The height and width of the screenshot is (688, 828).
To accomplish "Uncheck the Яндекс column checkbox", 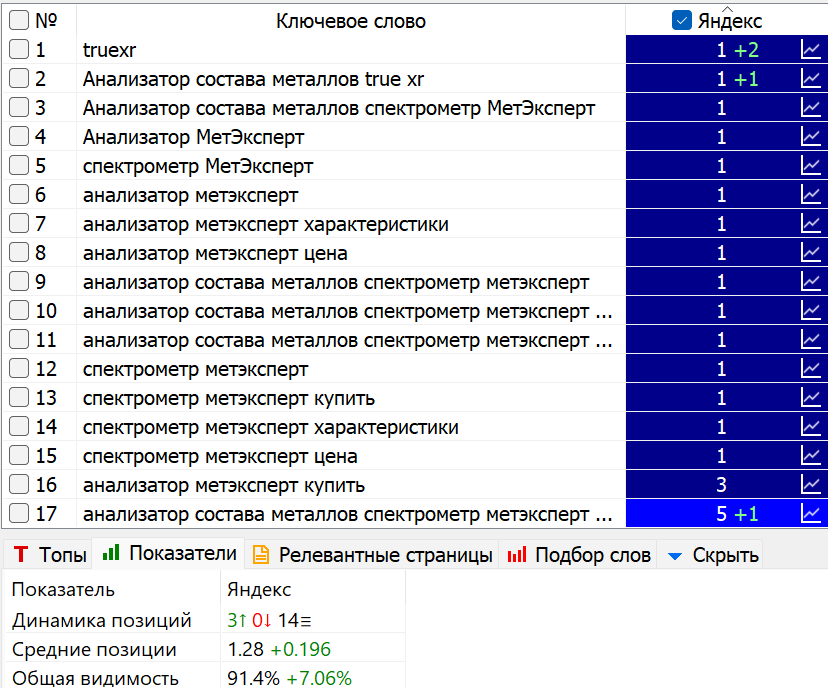I will [x=682, y=21].
